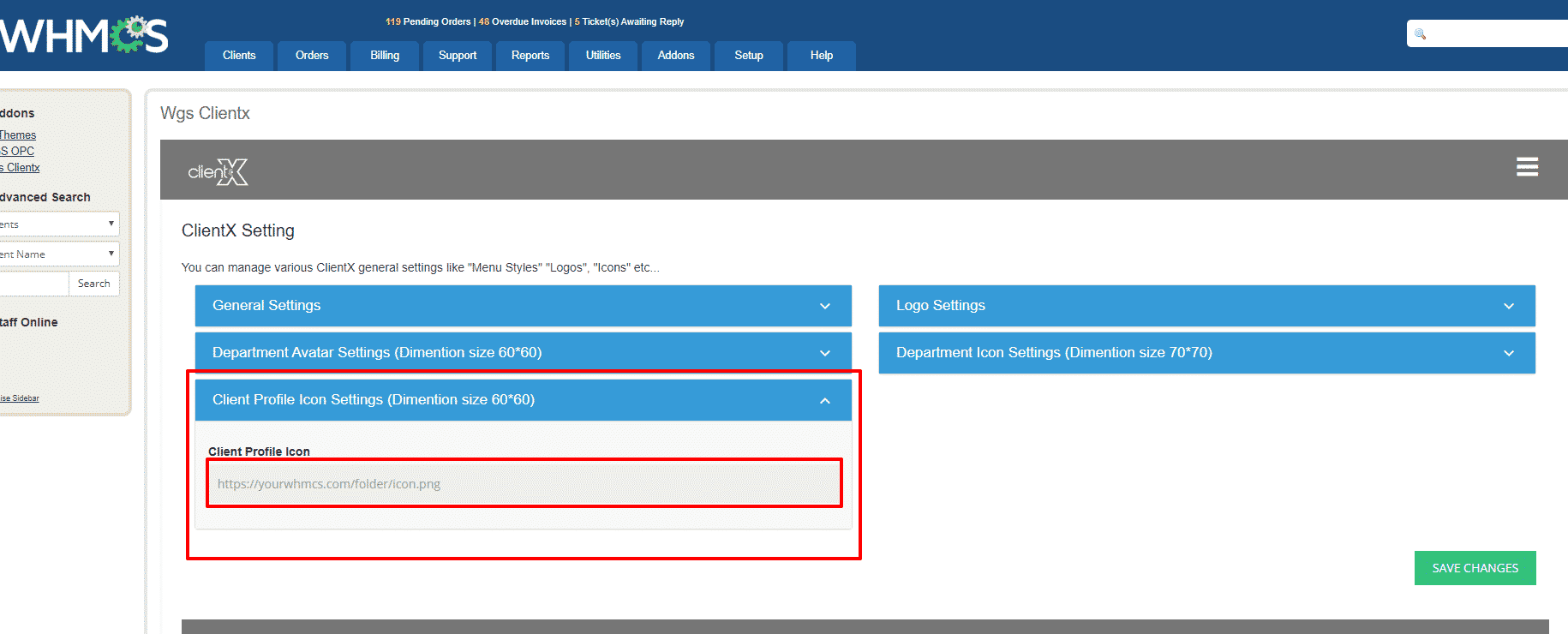The height and width of the screenshot is (634, 1568).
Task: Click the sidebar Search button
Action: pyautogui.click(x=93, y=284)
